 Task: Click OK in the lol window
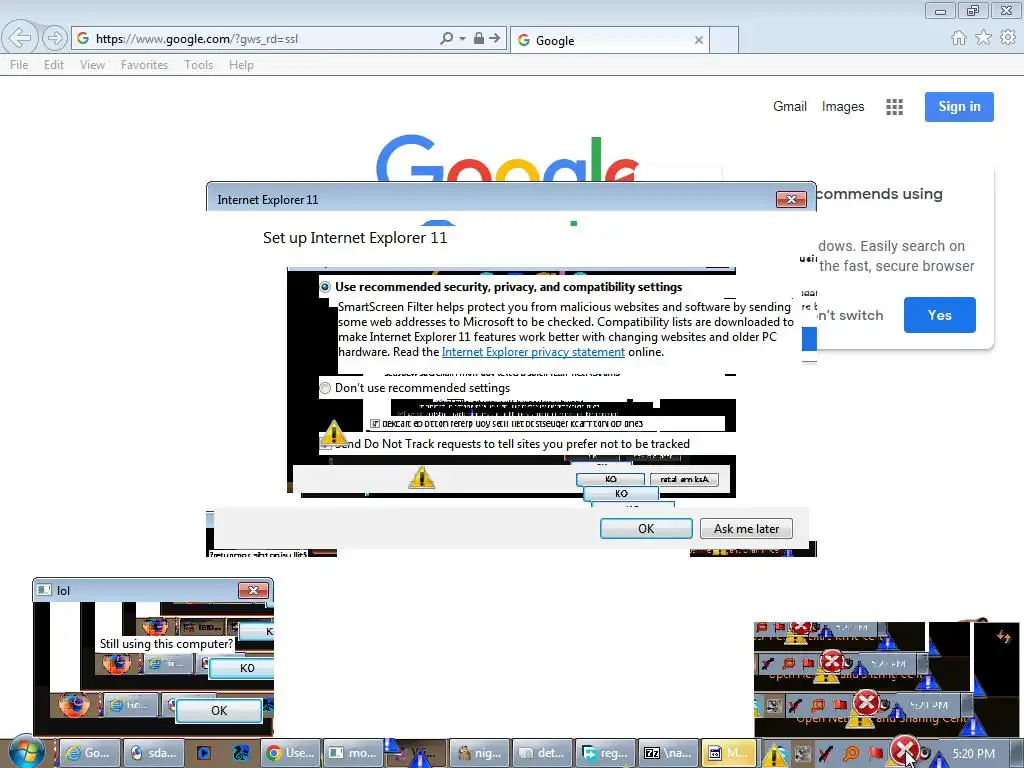pos(219,711)
